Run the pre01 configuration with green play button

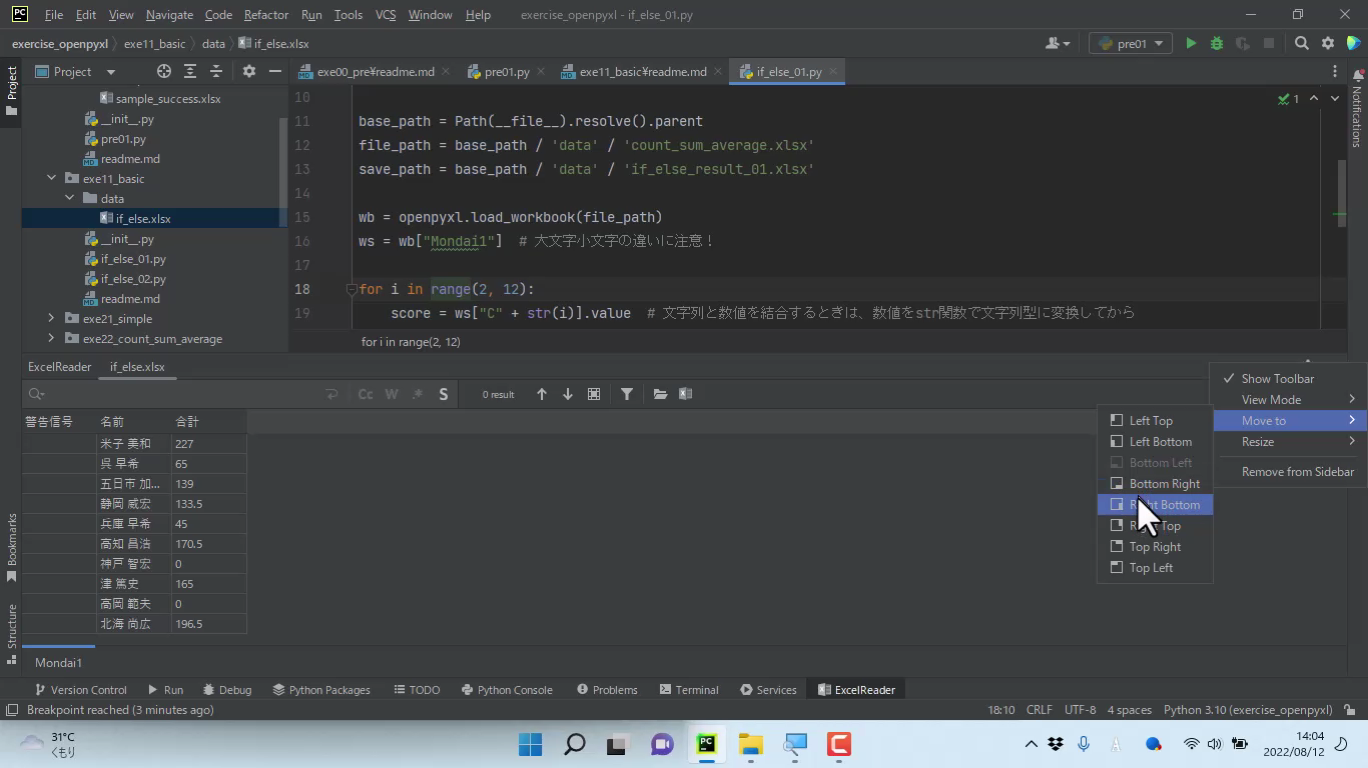1190,44
